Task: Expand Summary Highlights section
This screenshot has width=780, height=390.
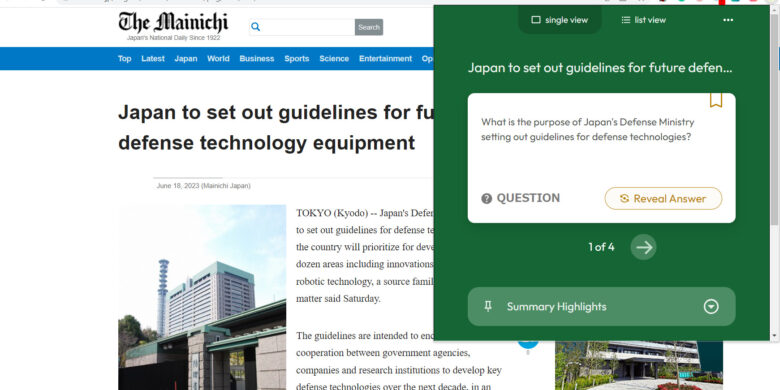Action: tap(711, 306)
